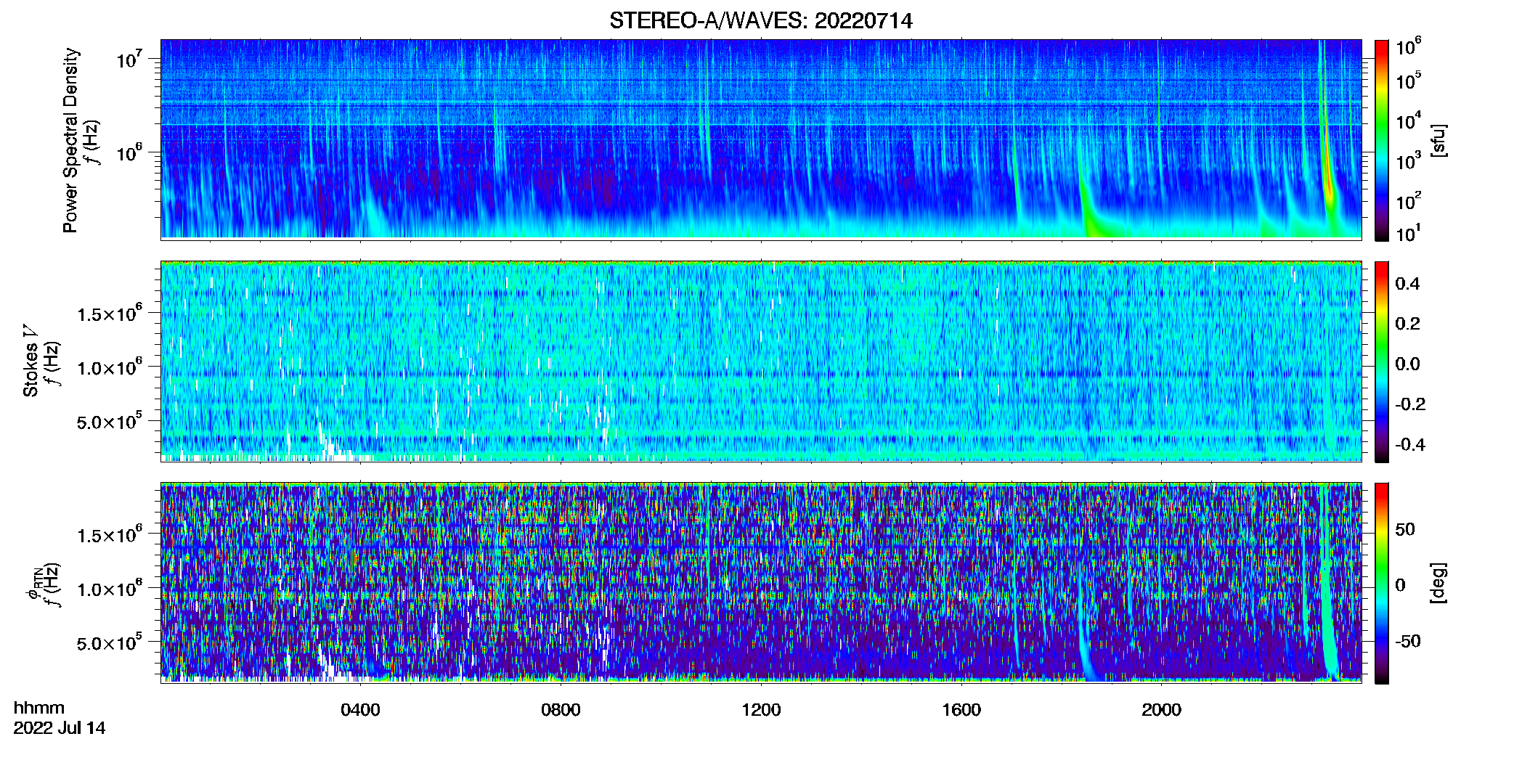1522x784 pixels.
Task: Click the plot title "STEREO-A/WAVES: 20220714"
Action: point(761,21)
